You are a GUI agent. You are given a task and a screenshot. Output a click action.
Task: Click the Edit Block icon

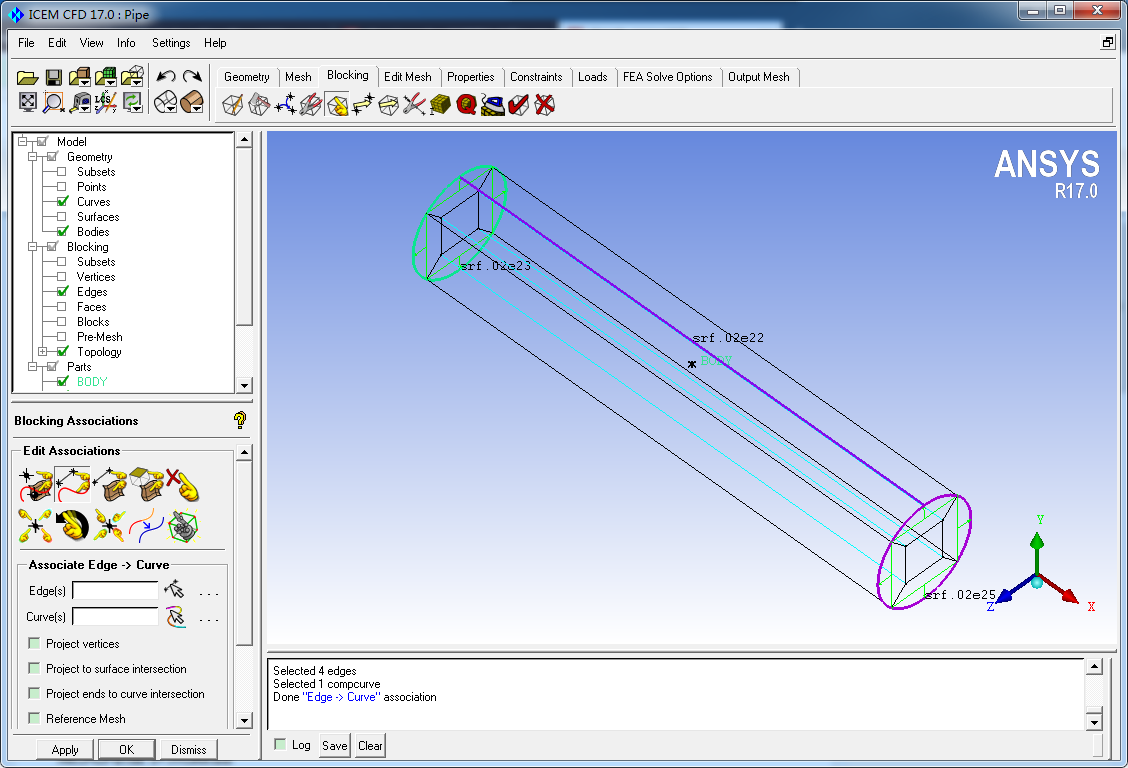click(x=311, y=105)
